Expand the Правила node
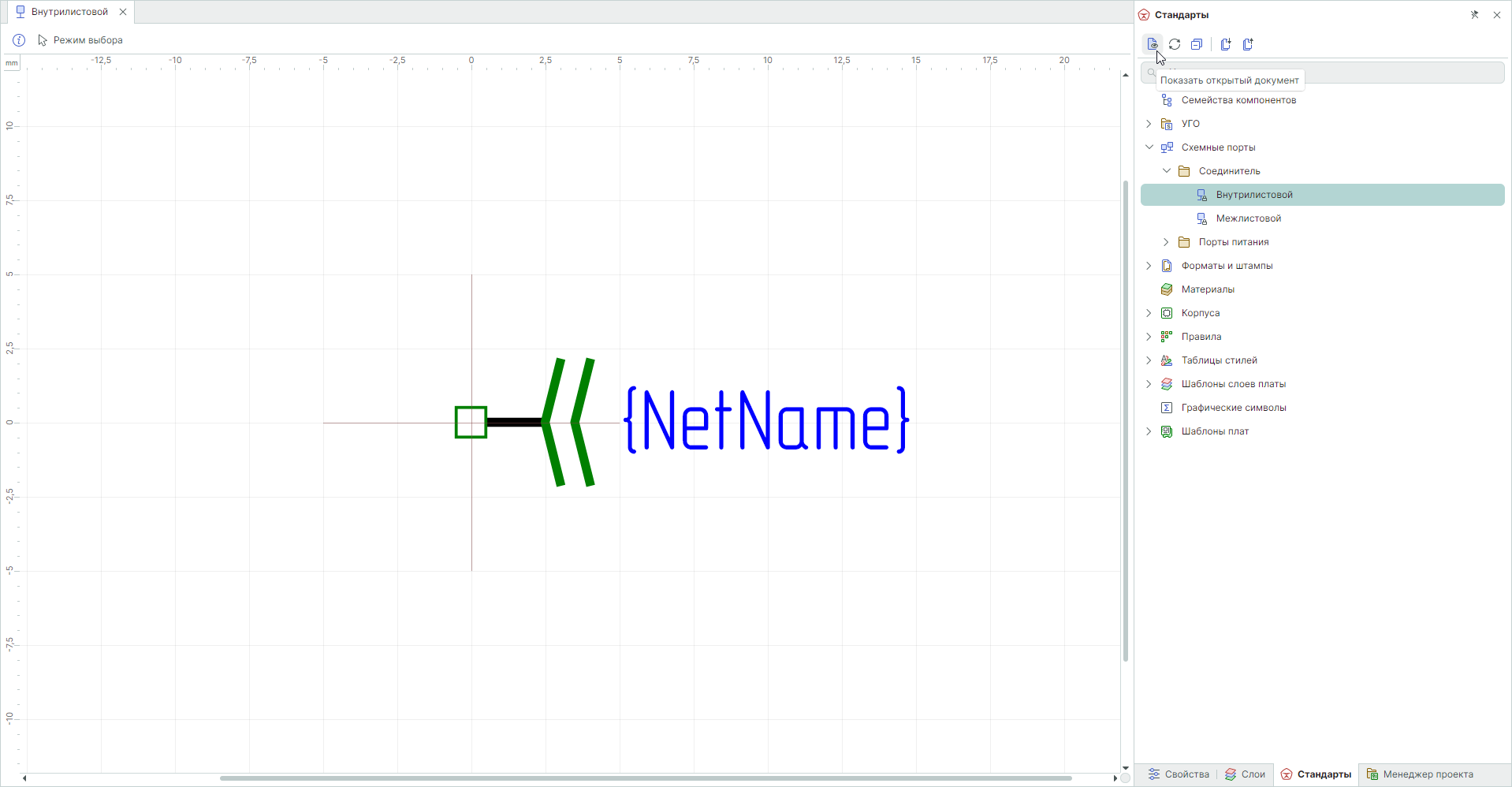Screen dimensions: 1512x787 pyautogui.click(x=1149, y=337)
